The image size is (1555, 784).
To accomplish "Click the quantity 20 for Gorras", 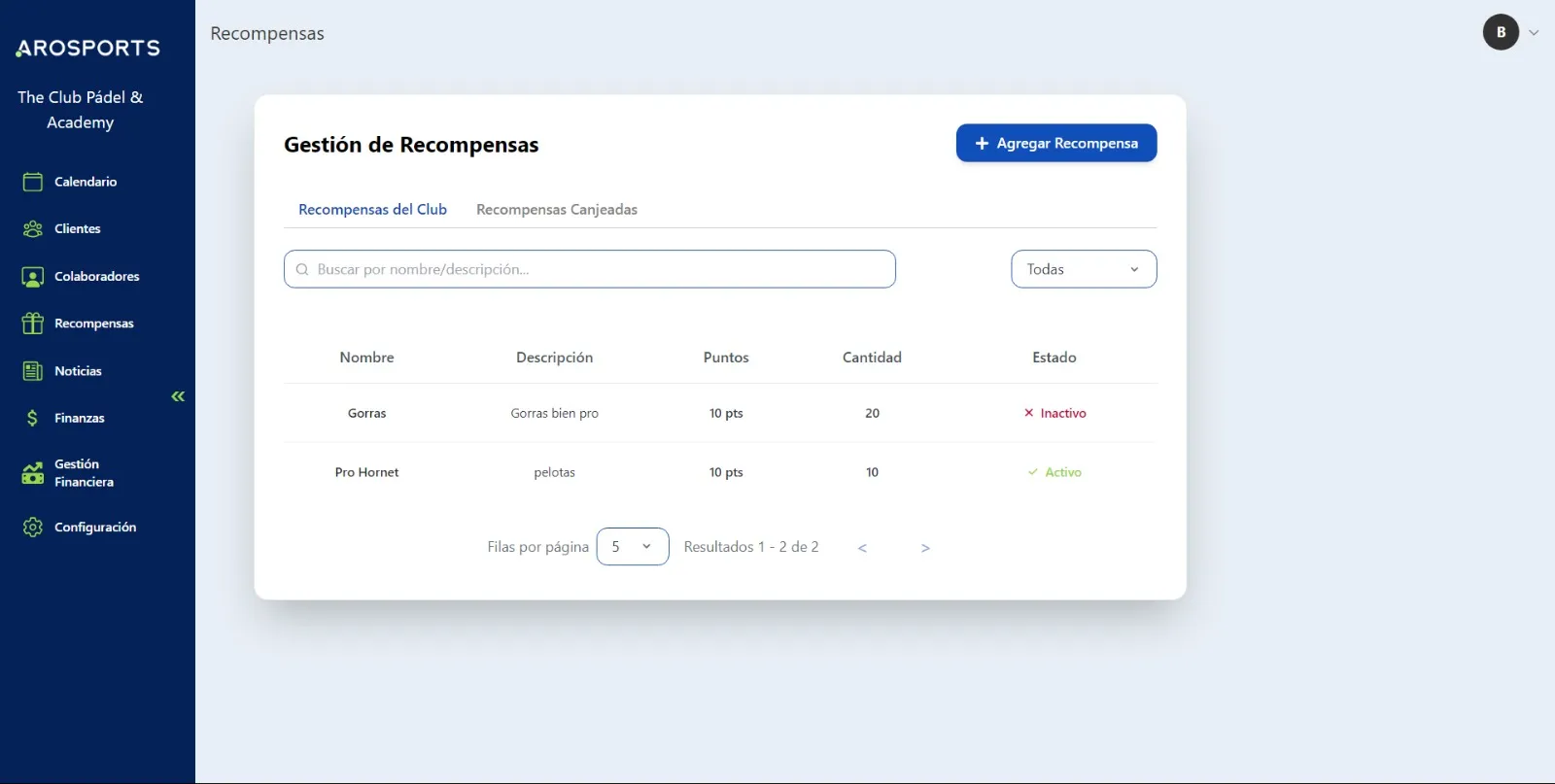I will (x=872, y=413).
